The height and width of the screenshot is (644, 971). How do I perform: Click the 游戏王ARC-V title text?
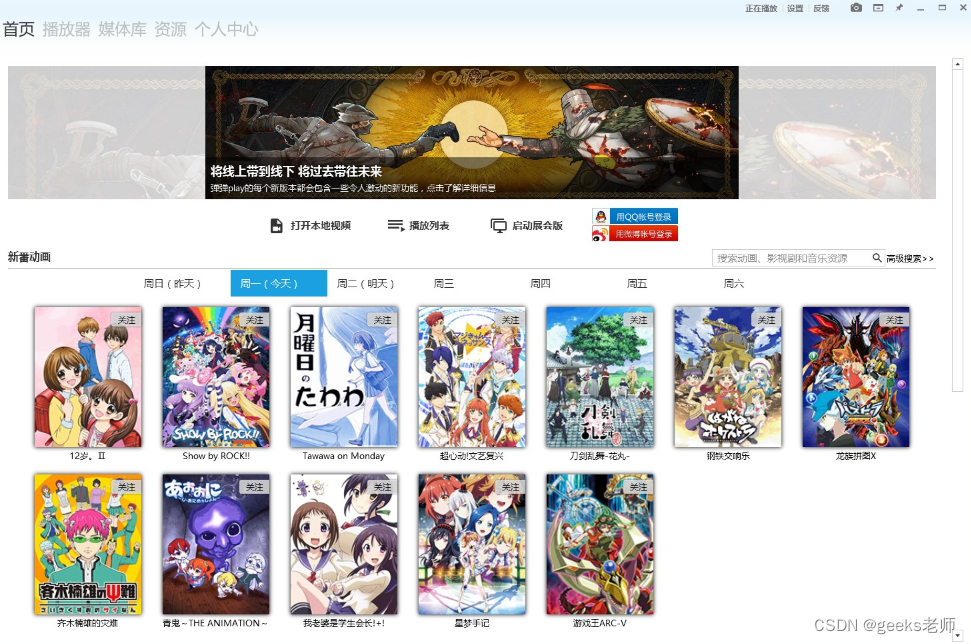pyautogui.click(x=600, y=624)
